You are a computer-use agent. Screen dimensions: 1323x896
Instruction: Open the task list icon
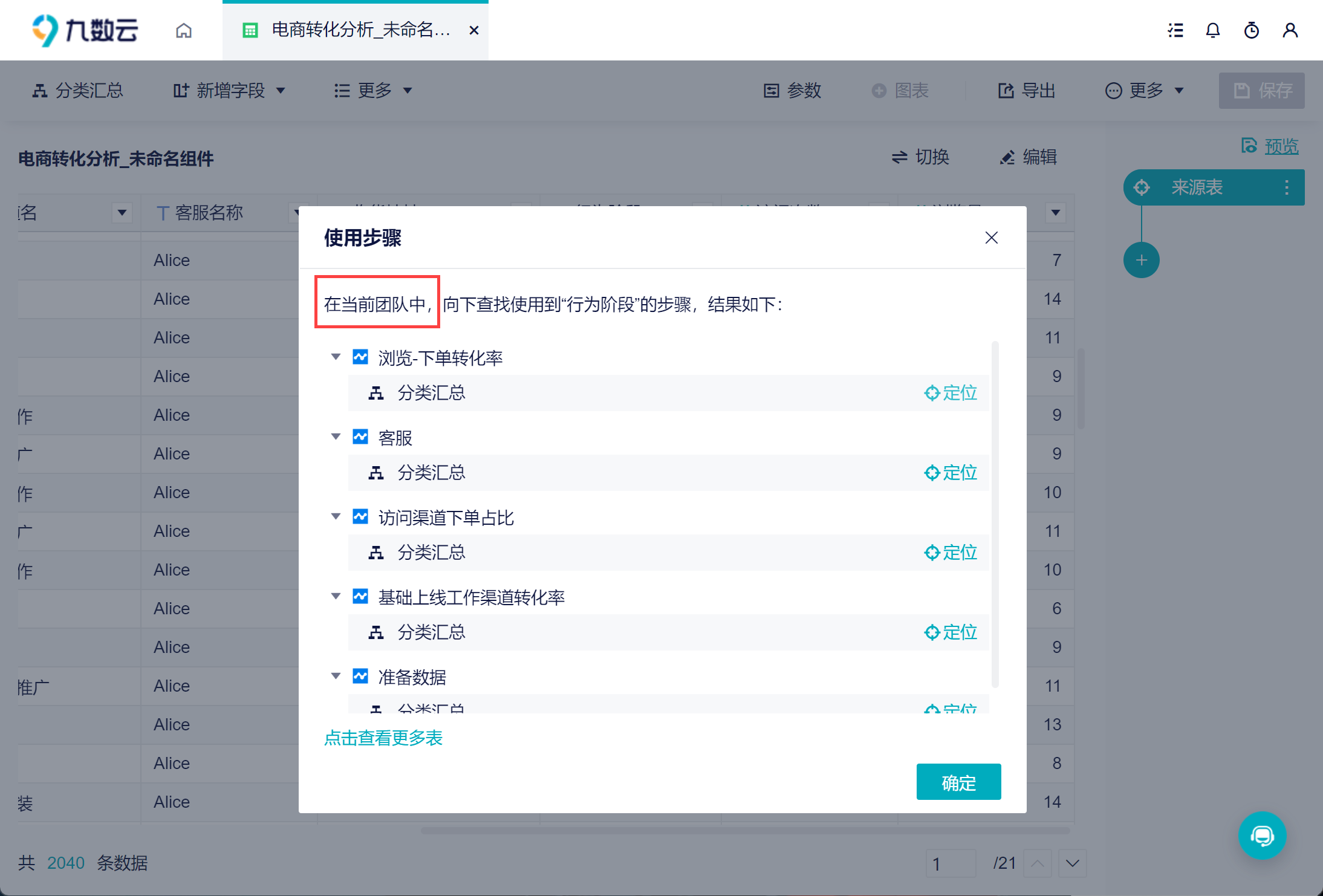point(1175,30)
